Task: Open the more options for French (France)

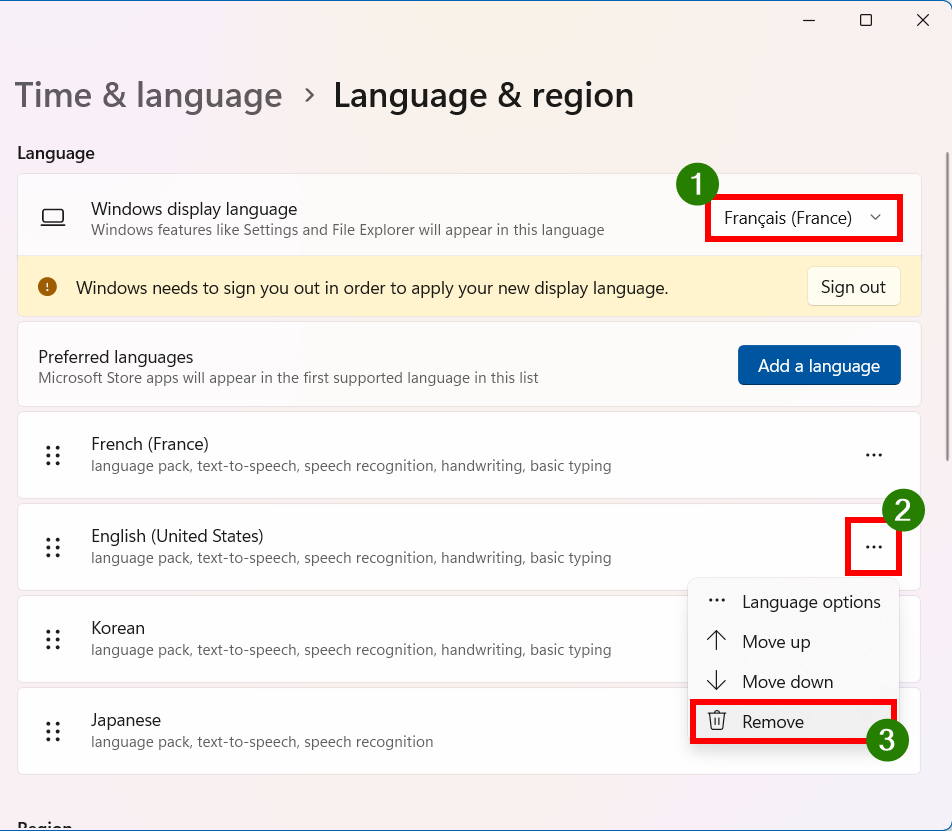Action: click(x=873, y=455)
